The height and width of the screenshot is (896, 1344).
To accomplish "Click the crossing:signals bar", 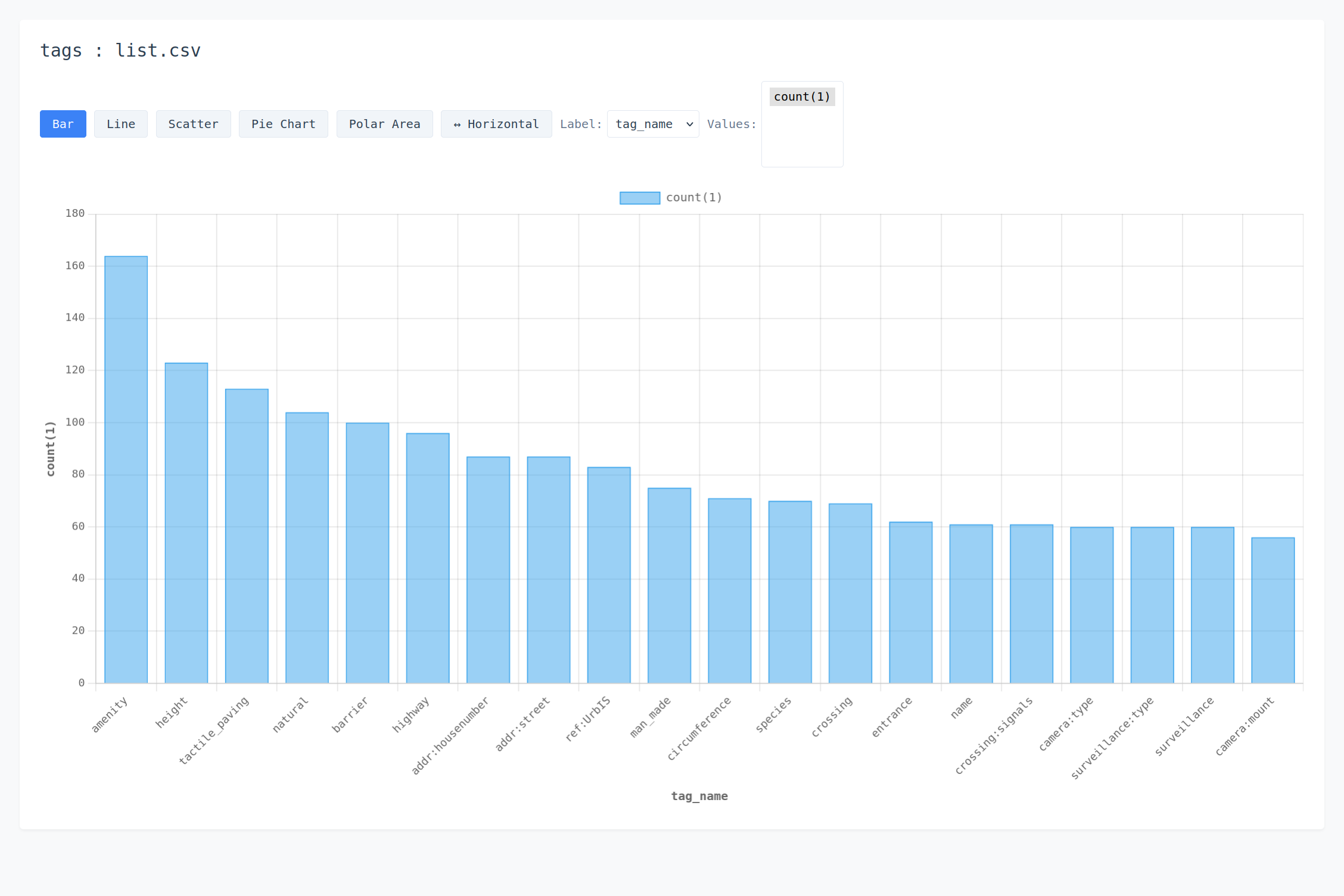I will 1031,603.
